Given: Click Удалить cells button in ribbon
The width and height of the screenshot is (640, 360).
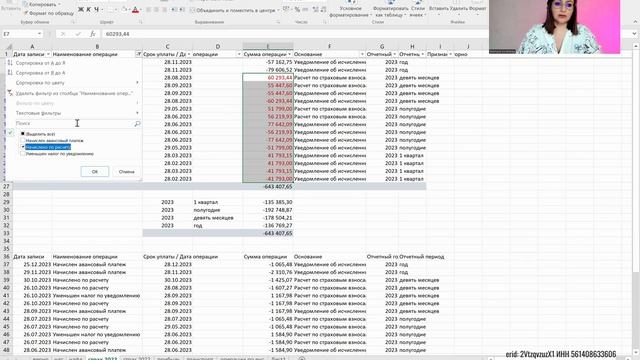Looking at the screenshot, I should pyautogui.click(x=458, y=9).
